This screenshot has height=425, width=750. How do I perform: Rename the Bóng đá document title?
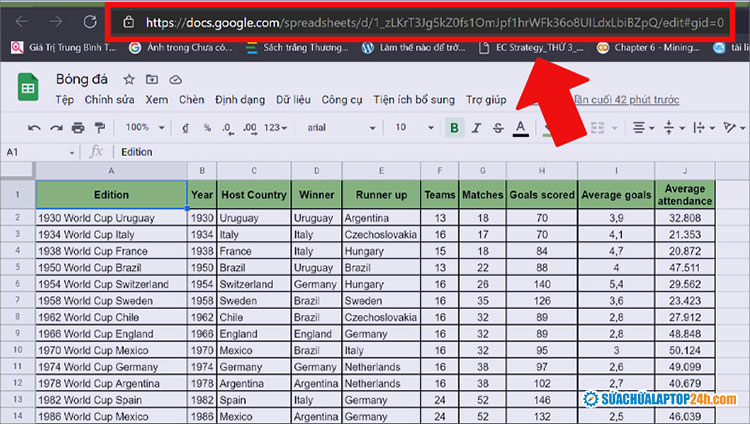(x=82, y=79)
